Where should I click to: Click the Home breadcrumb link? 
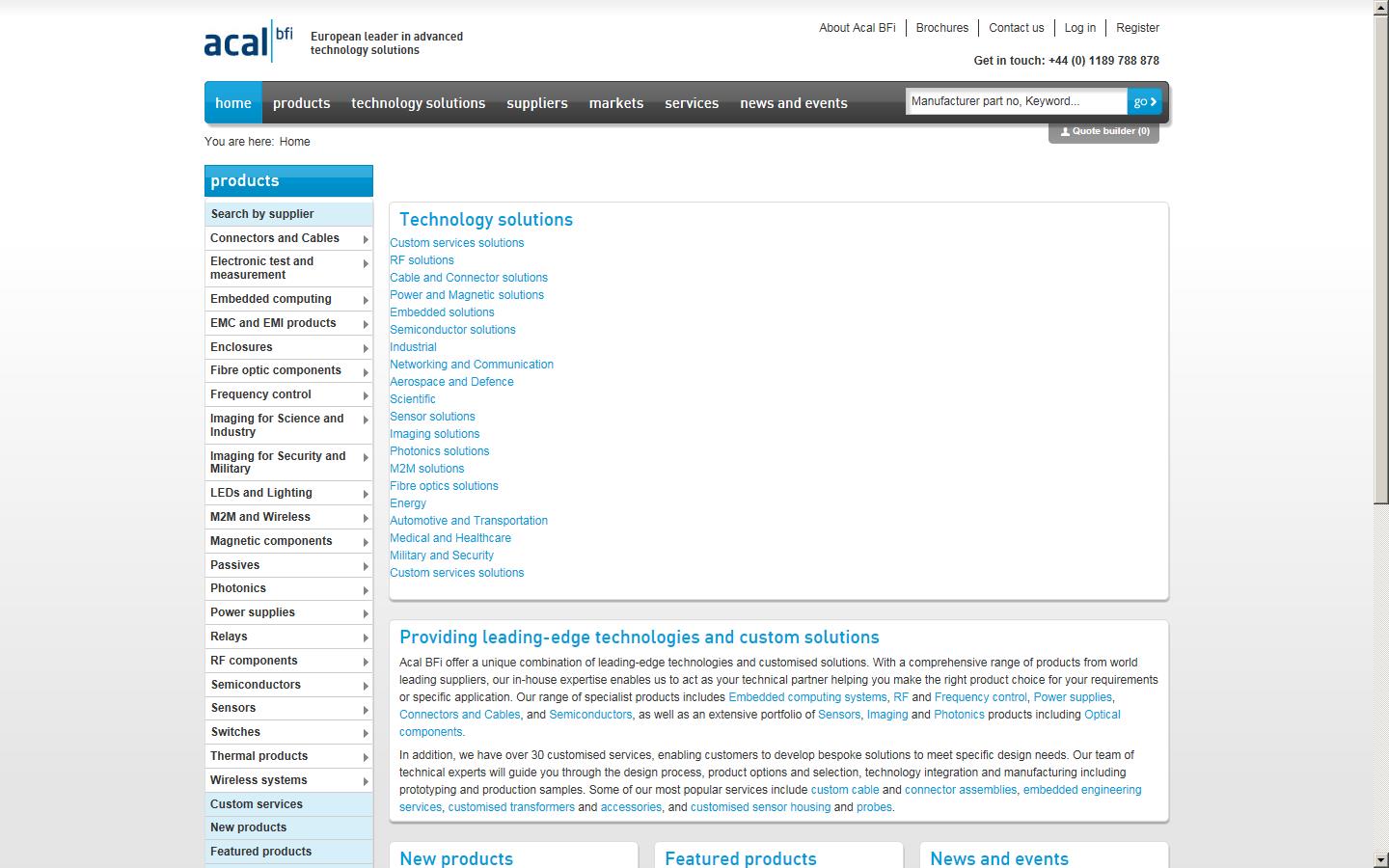pos(294,141)
